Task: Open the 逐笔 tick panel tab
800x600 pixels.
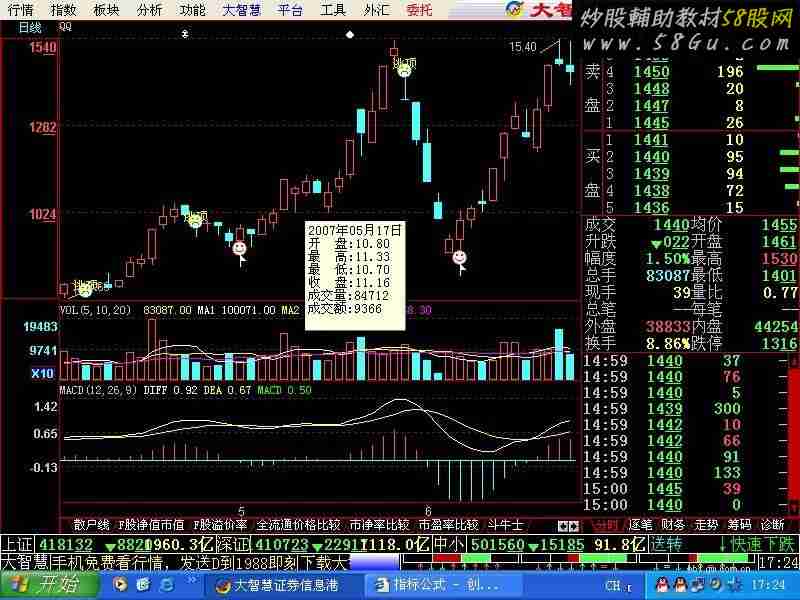Action: pos(640,524)
